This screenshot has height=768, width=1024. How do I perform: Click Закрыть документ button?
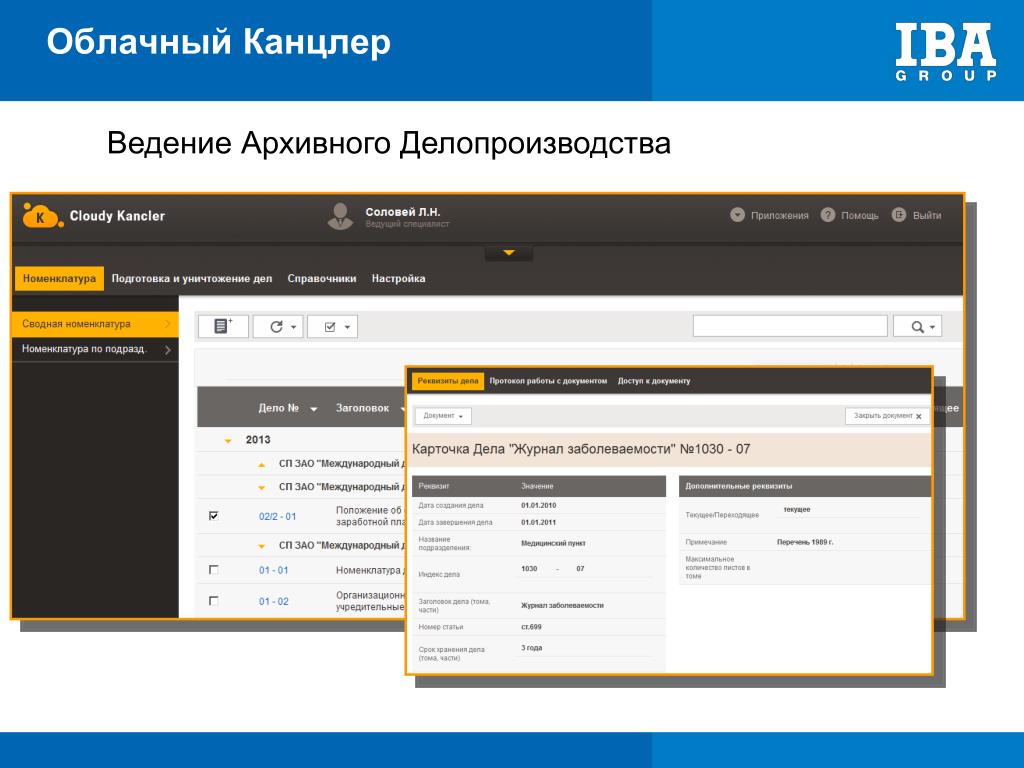tap(887, 416)
